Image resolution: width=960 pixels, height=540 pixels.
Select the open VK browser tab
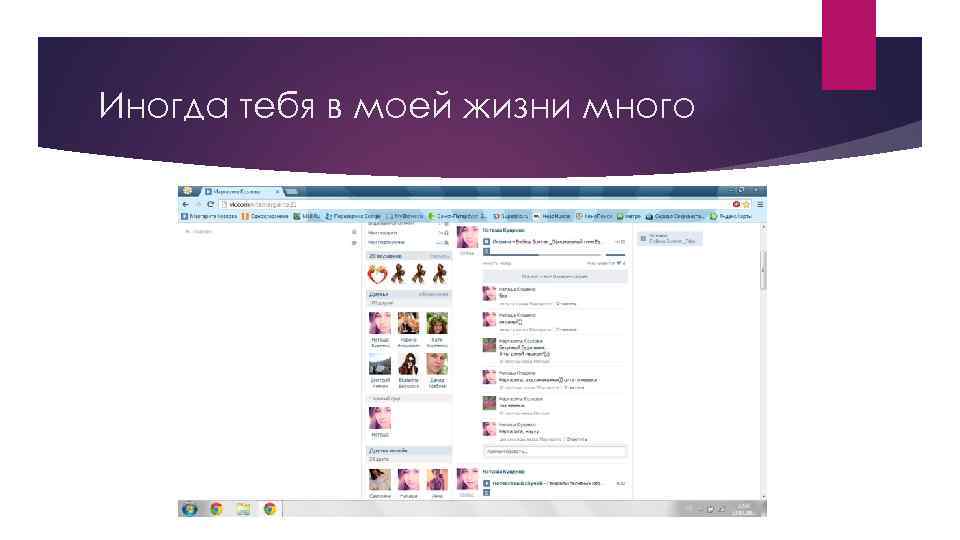(x=242, y=192)
